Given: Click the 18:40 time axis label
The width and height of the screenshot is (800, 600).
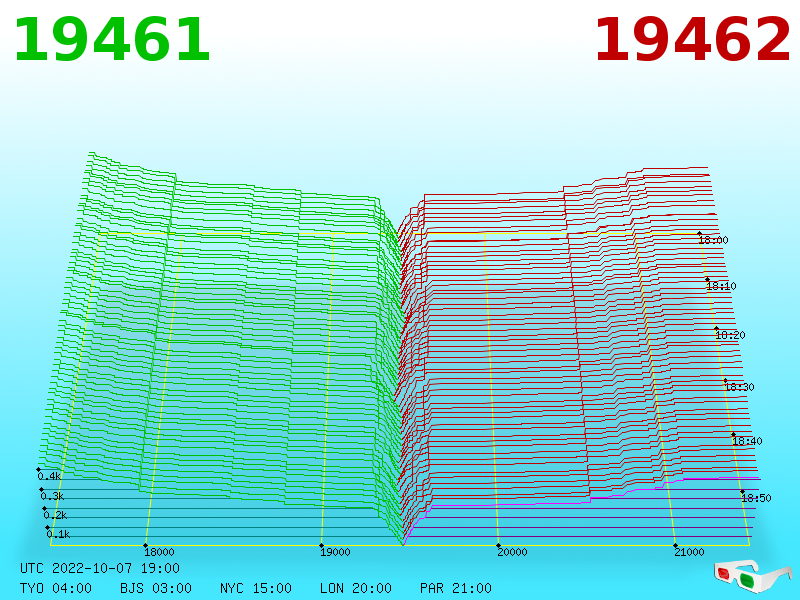Looking at the screenshot, I should coord(747,441).
